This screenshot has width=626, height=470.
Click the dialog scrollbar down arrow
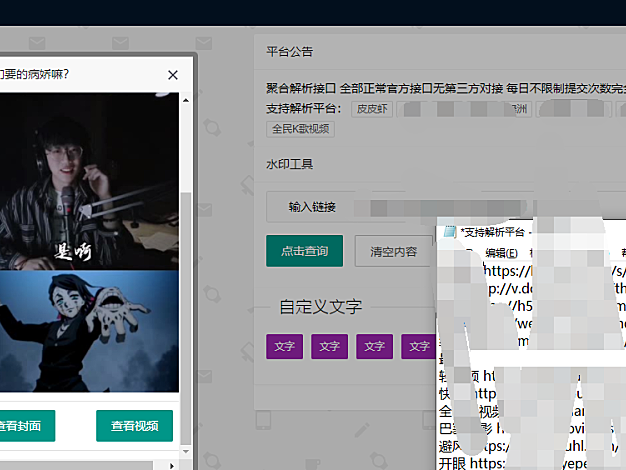click(186, 451)
